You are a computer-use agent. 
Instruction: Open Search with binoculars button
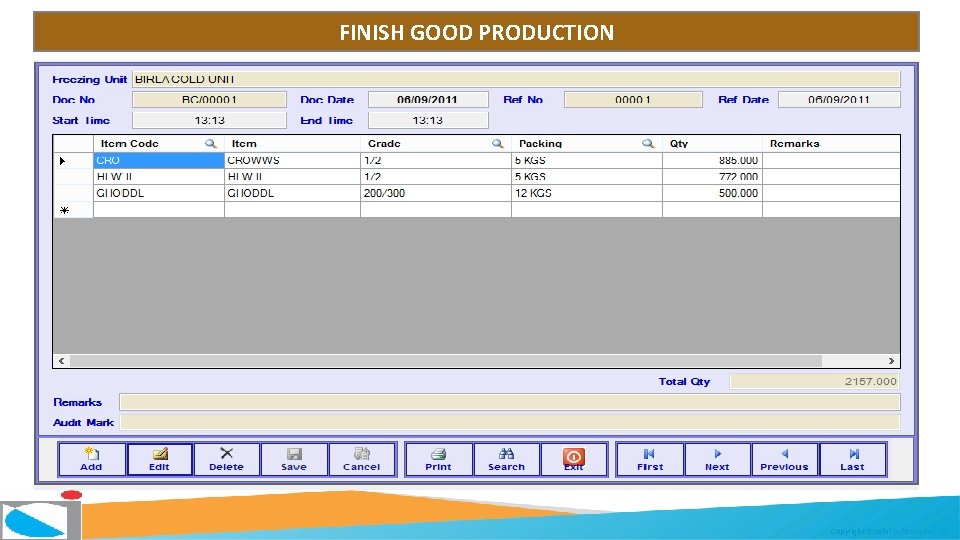(x=506, y=459)
